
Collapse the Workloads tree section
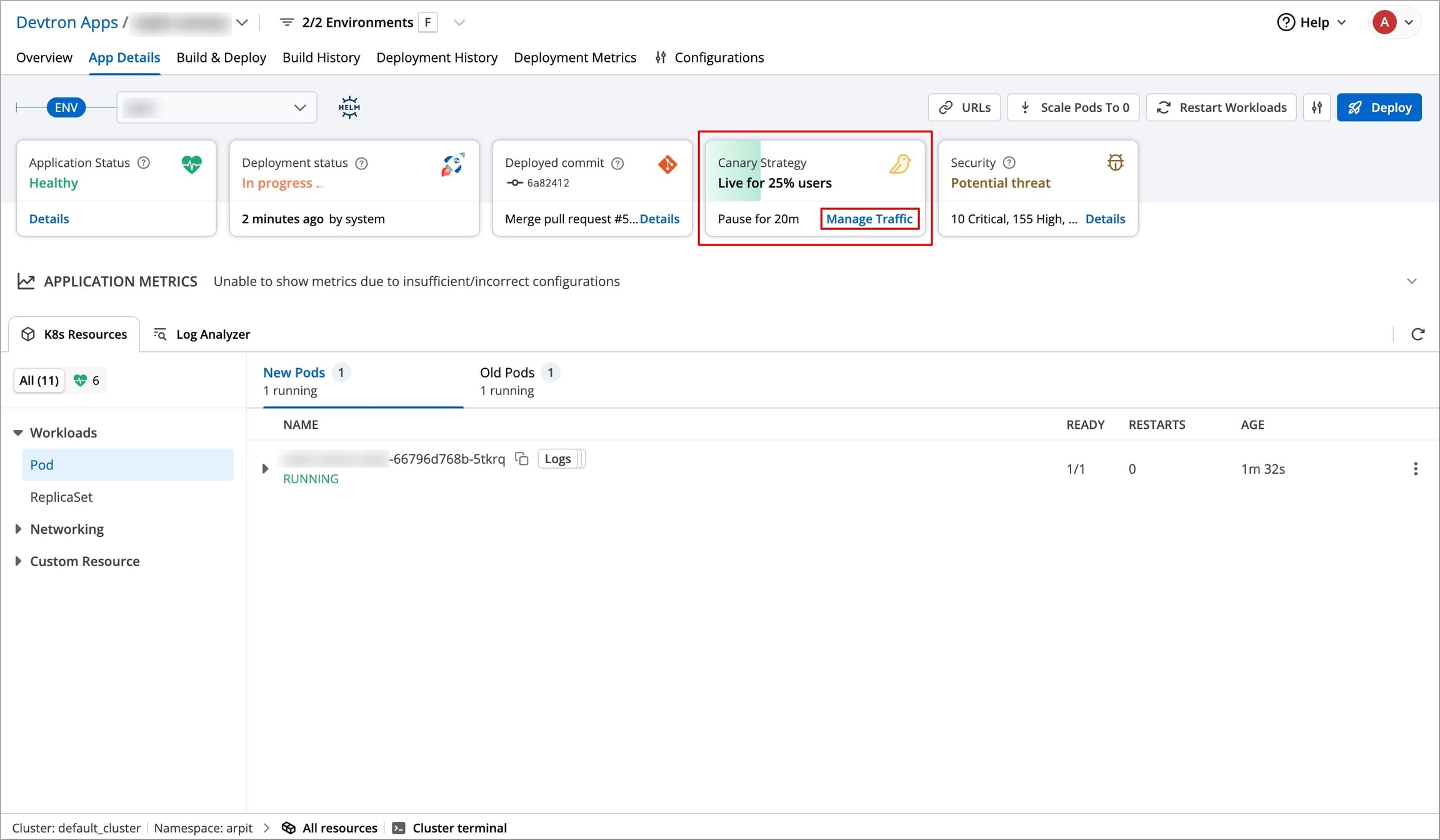click(18, 432)
